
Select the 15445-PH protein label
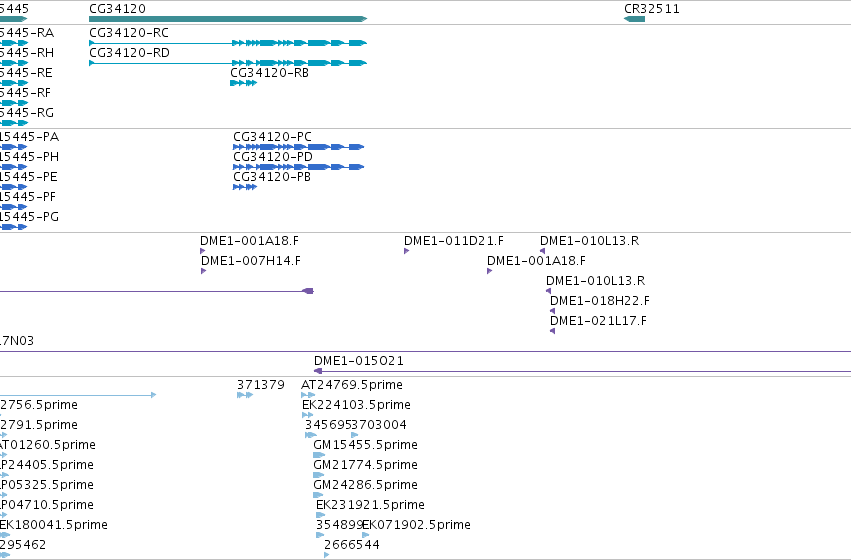pos(29,157)
